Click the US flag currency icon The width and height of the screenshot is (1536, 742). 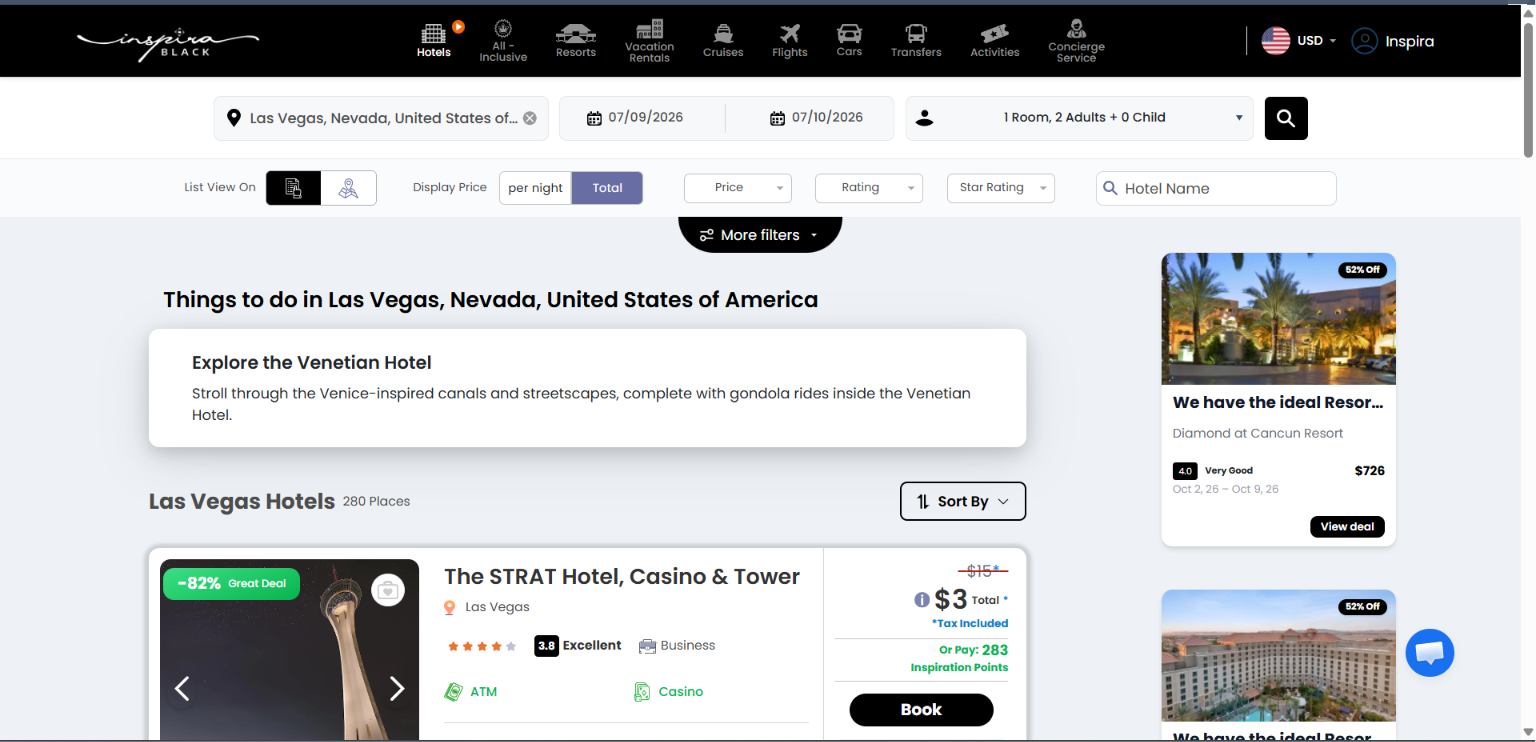pos(1275,41)
